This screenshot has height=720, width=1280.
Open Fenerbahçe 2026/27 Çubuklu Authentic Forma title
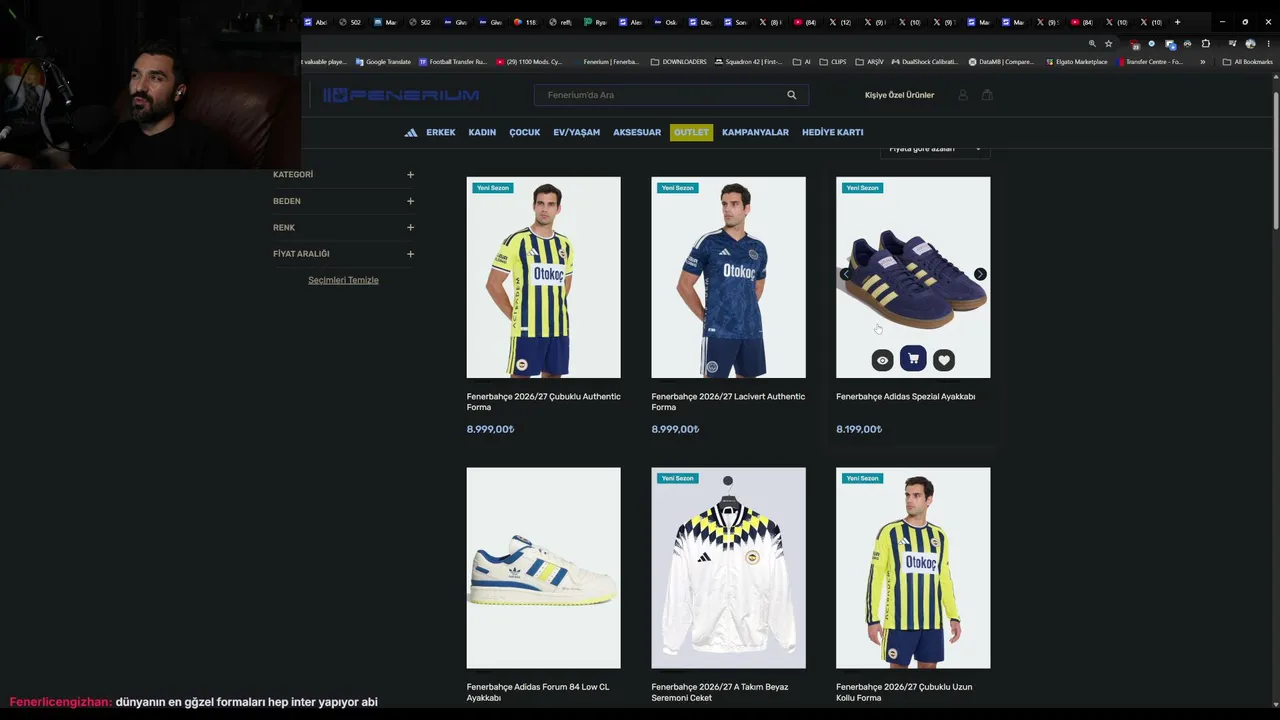pyautogui.click(x=543, y=402)
